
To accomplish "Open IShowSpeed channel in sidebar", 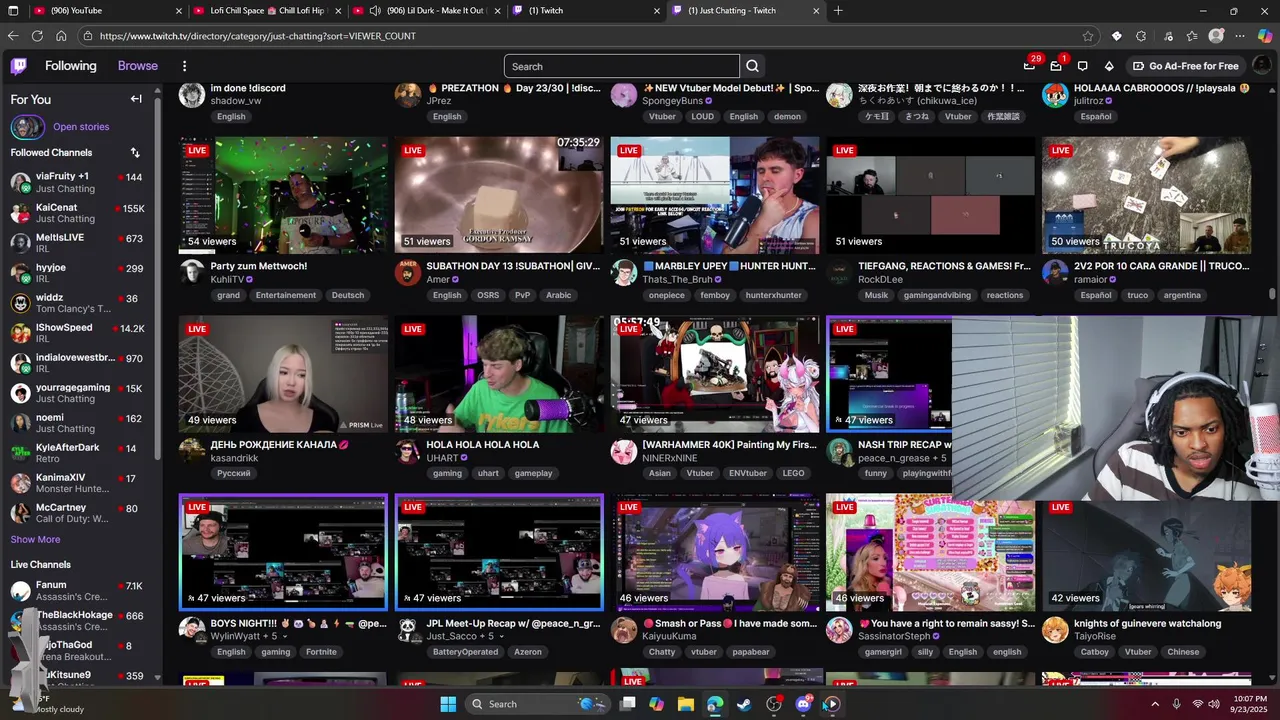I will (x=80, y=333).
